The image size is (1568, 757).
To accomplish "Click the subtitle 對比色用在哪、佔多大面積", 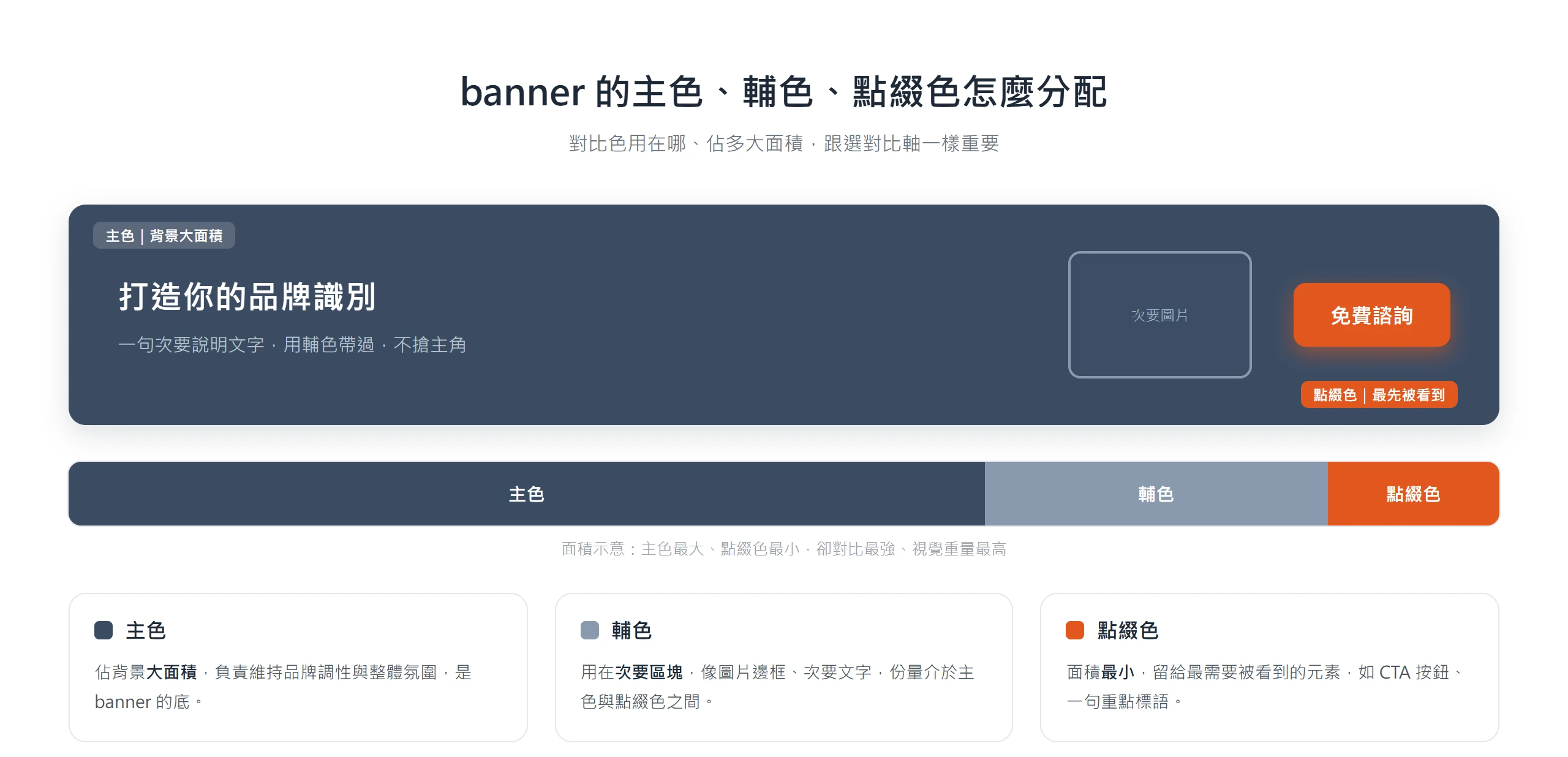I will pos(685,143).
